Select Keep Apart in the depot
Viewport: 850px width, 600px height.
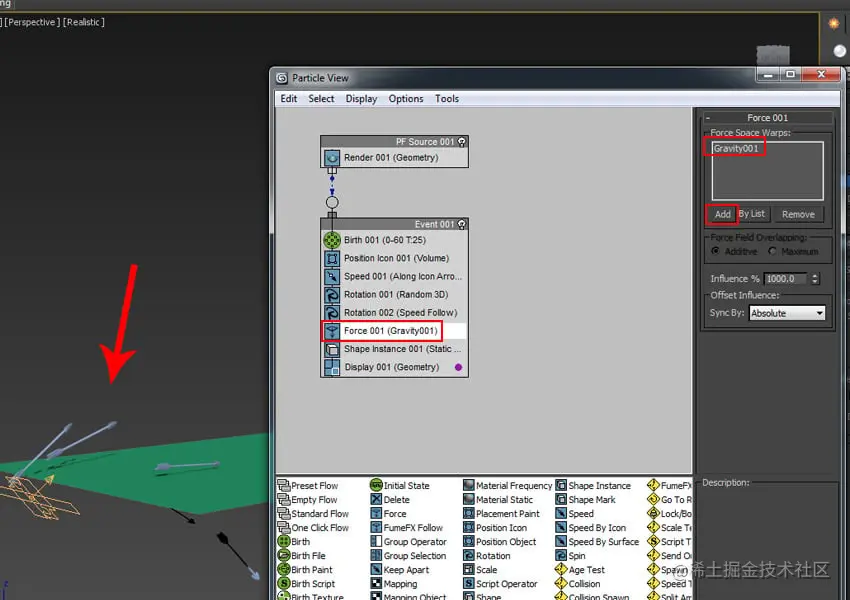tap(399, 570)
